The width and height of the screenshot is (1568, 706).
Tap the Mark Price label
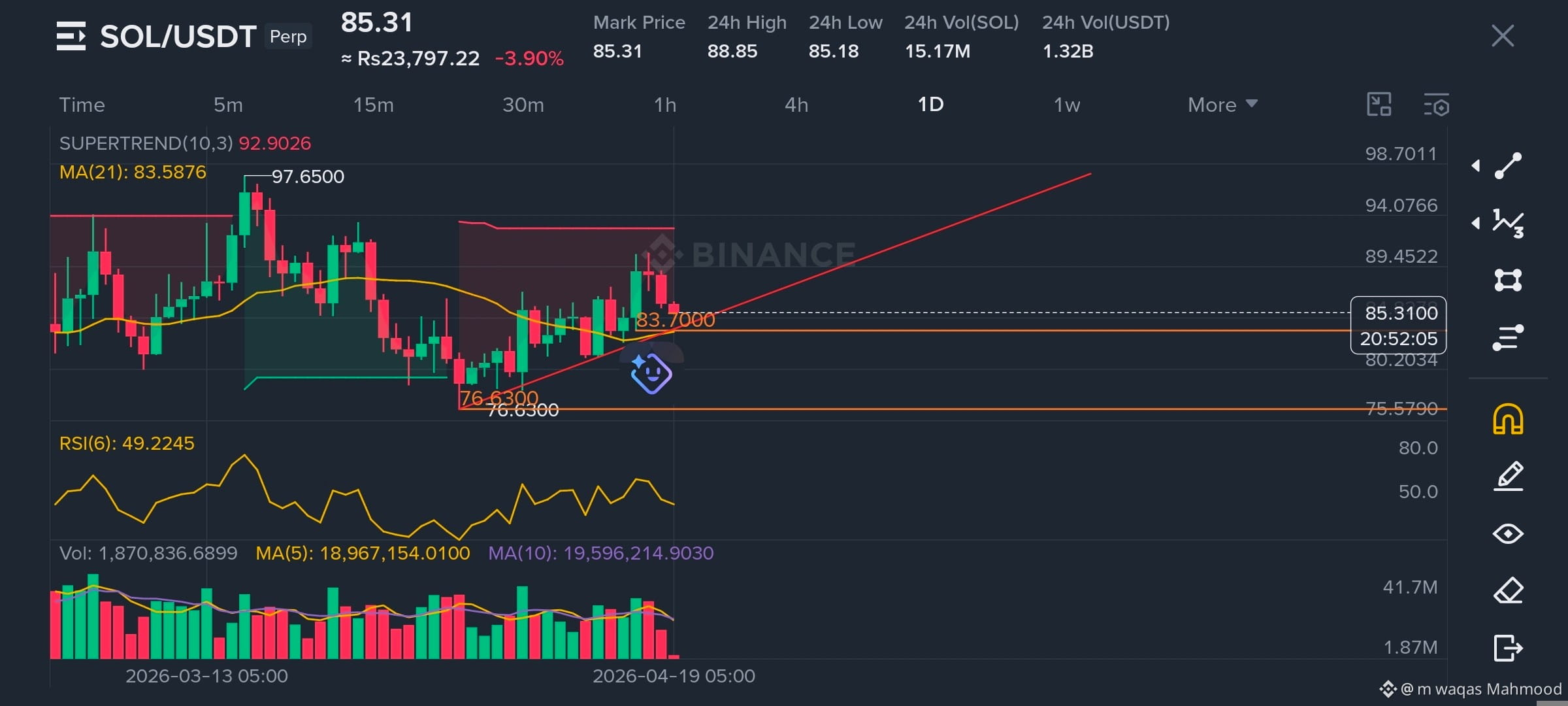coord(639,22)
